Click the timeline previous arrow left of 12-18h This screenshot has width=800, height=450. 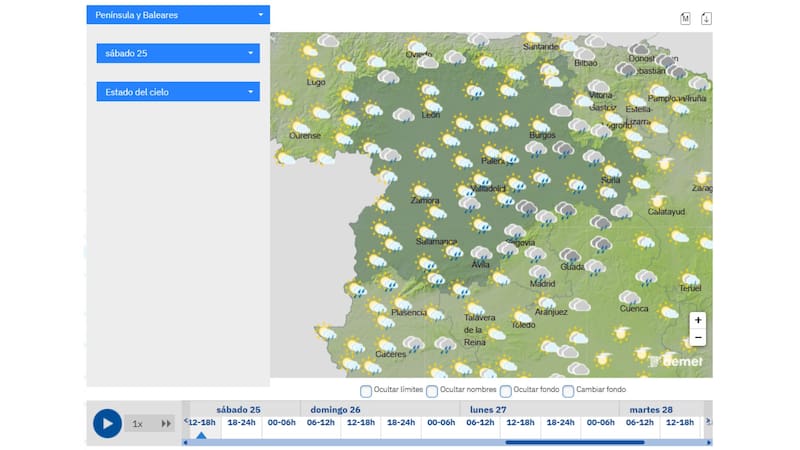point(186,421)
